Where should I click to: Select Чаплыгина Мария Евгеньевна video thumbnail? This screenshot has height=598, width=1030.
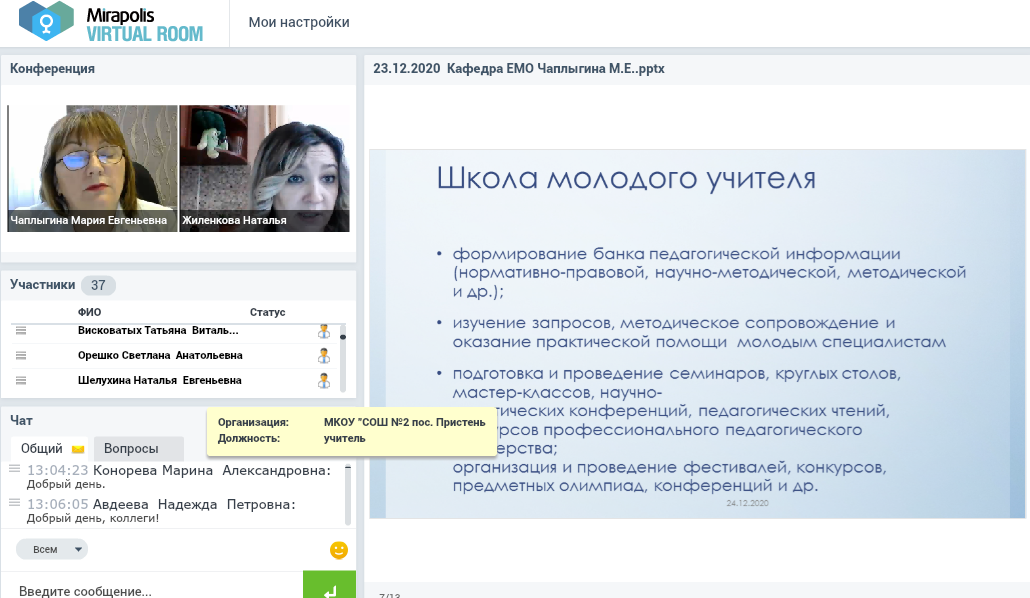pos(93,168)
